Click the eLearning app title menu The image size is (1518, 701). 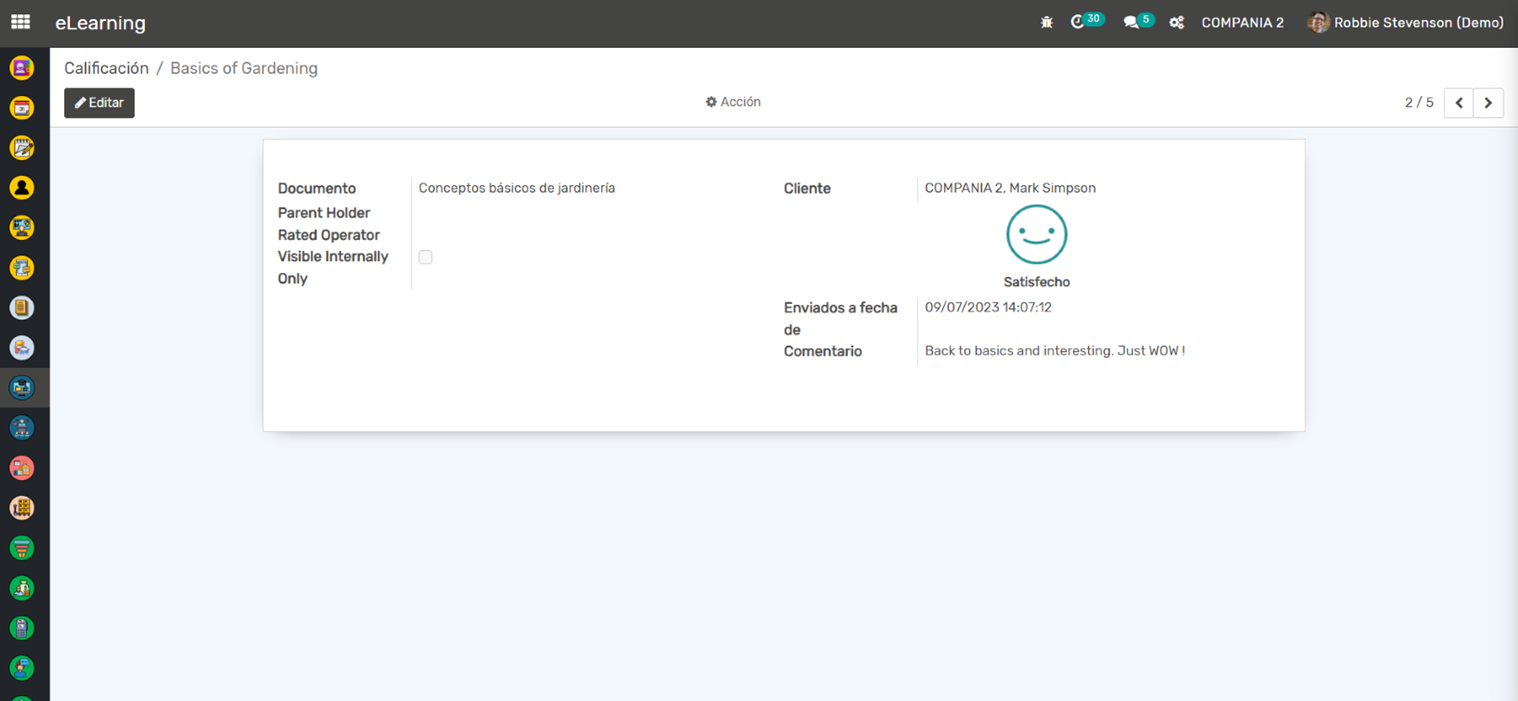pyautogui.click(x=100, y=22)
